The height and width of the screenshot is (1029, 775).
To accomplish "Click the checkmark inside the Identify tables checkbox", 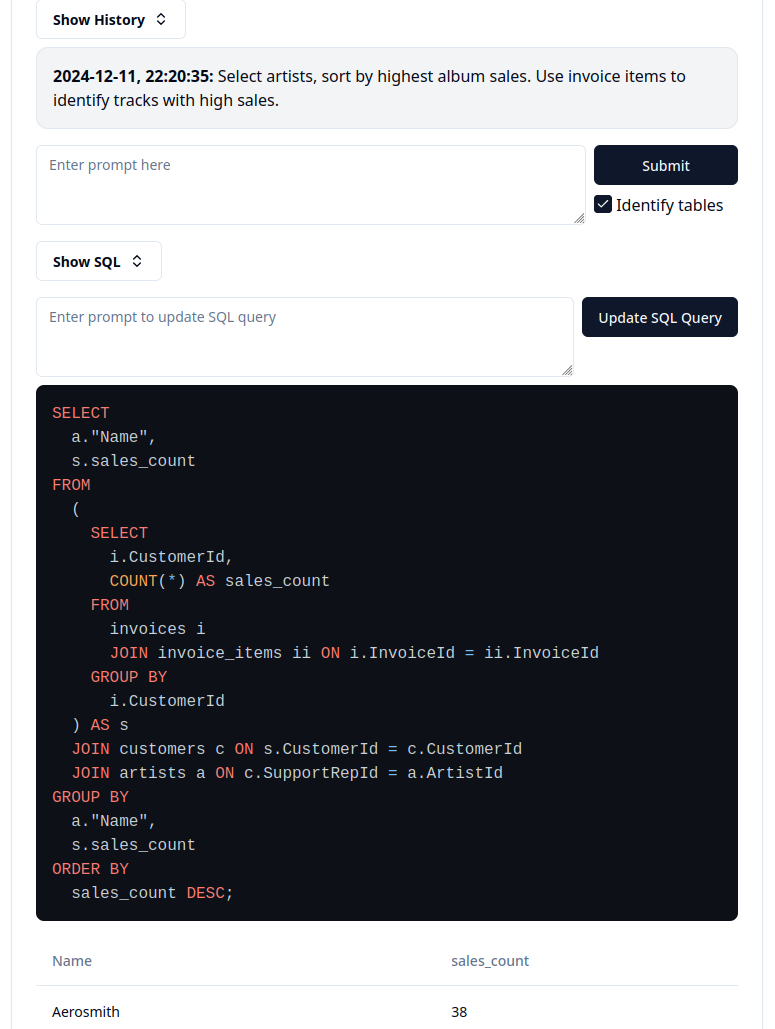I will pos(603,204).
